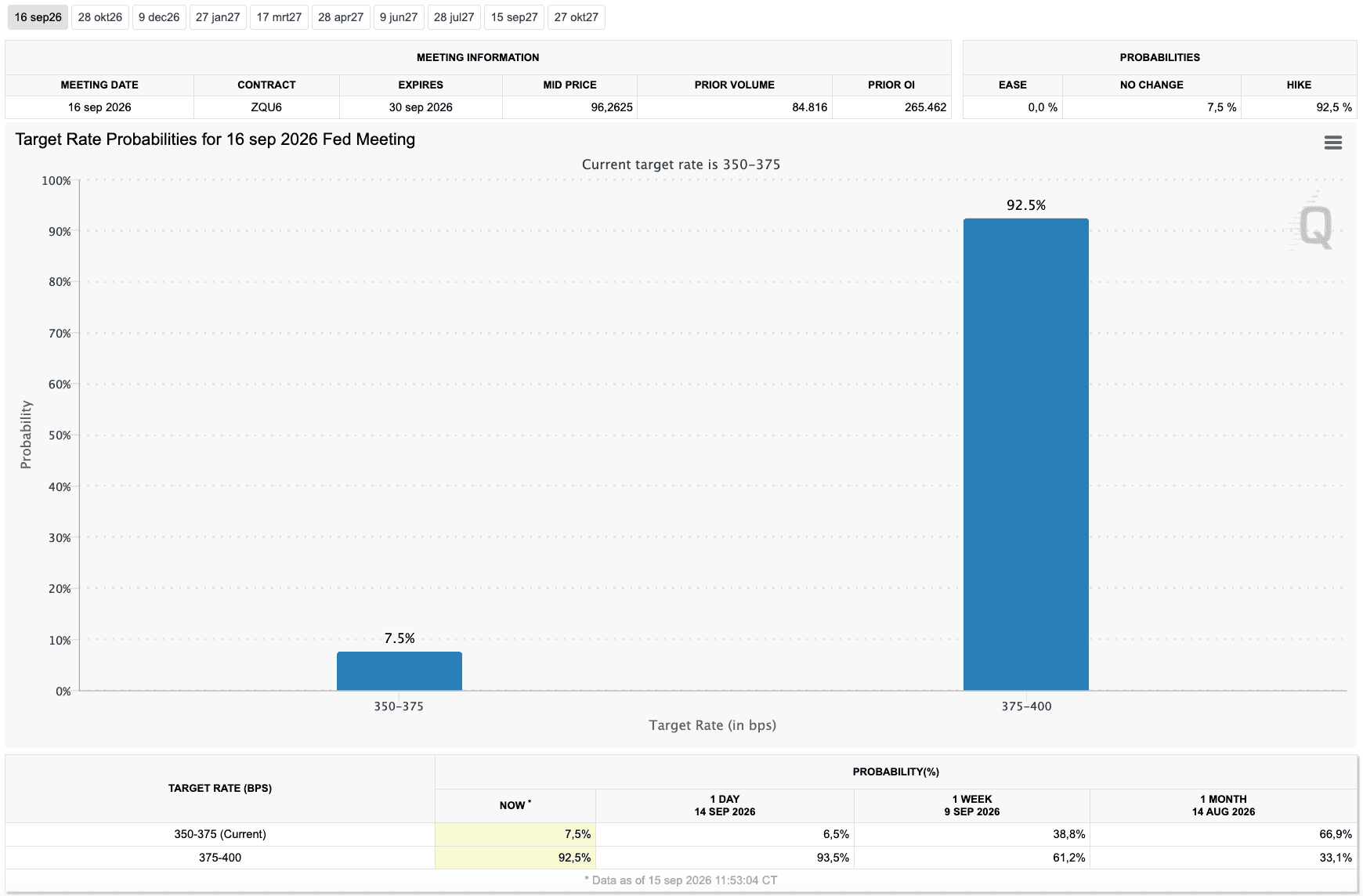Click the Probability y-axis title

pos(26,435)
